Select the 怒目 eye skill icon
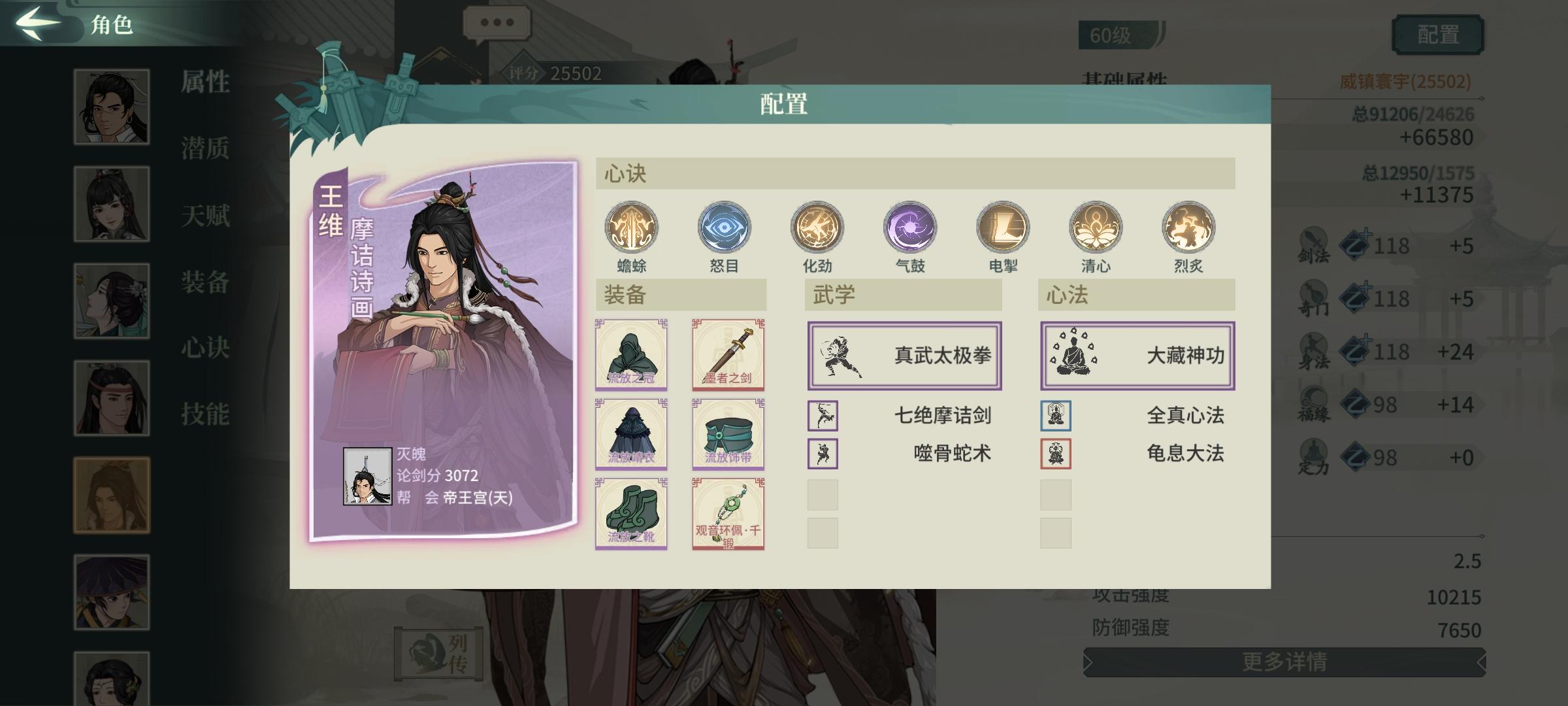The height and width of the screenshot is (706, 1568). click(724, 227)
